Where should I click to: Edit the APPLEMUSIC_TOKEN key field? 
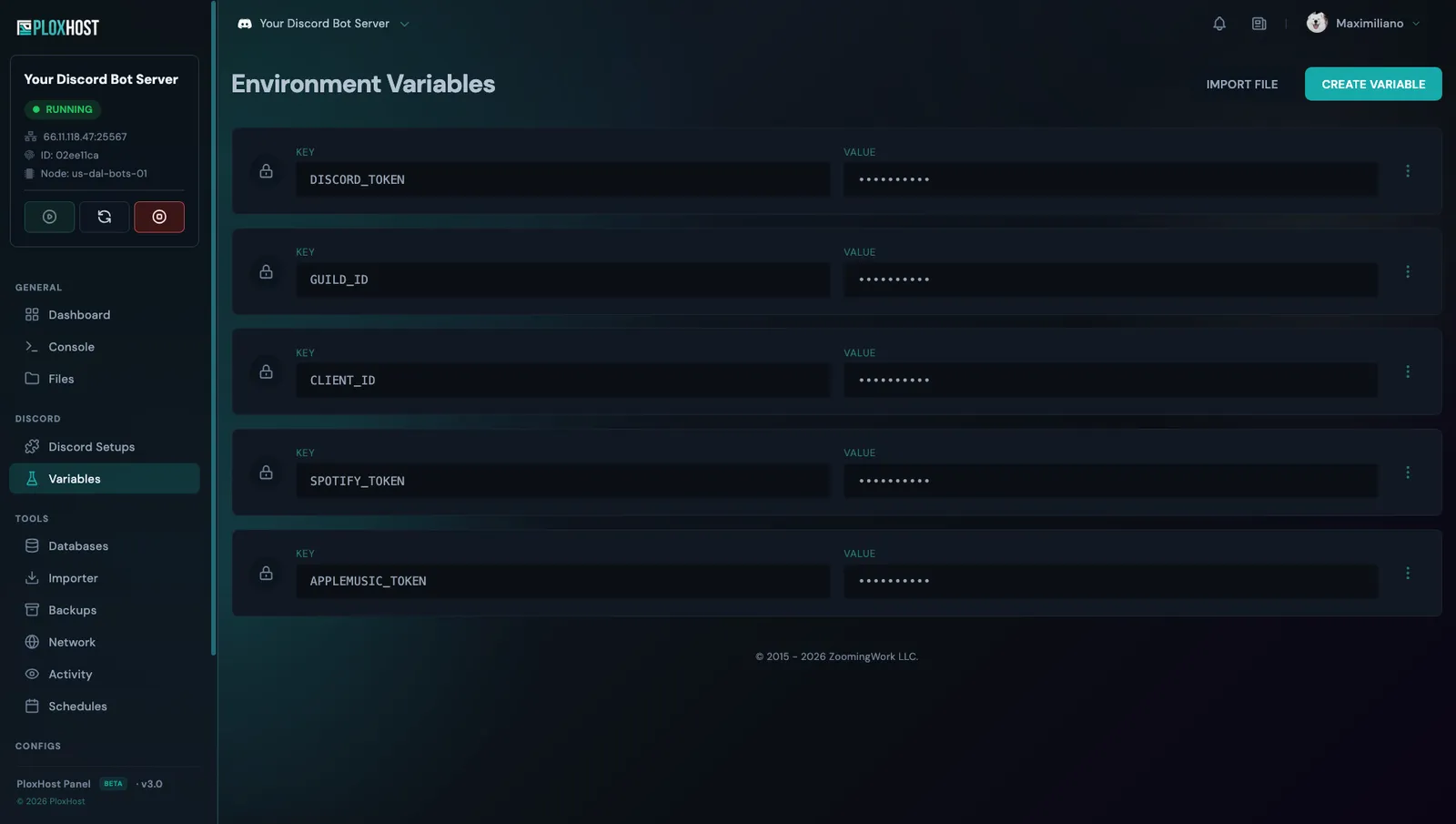click(562, 581)
